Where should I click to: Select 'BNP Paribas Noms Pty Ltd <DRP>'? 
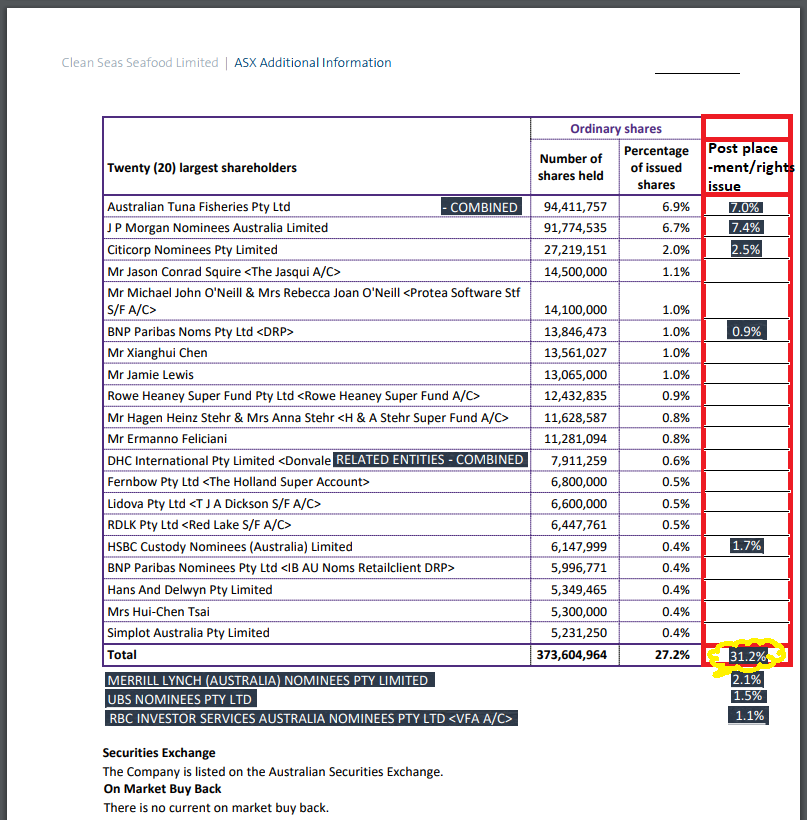(x=200, y=332)
